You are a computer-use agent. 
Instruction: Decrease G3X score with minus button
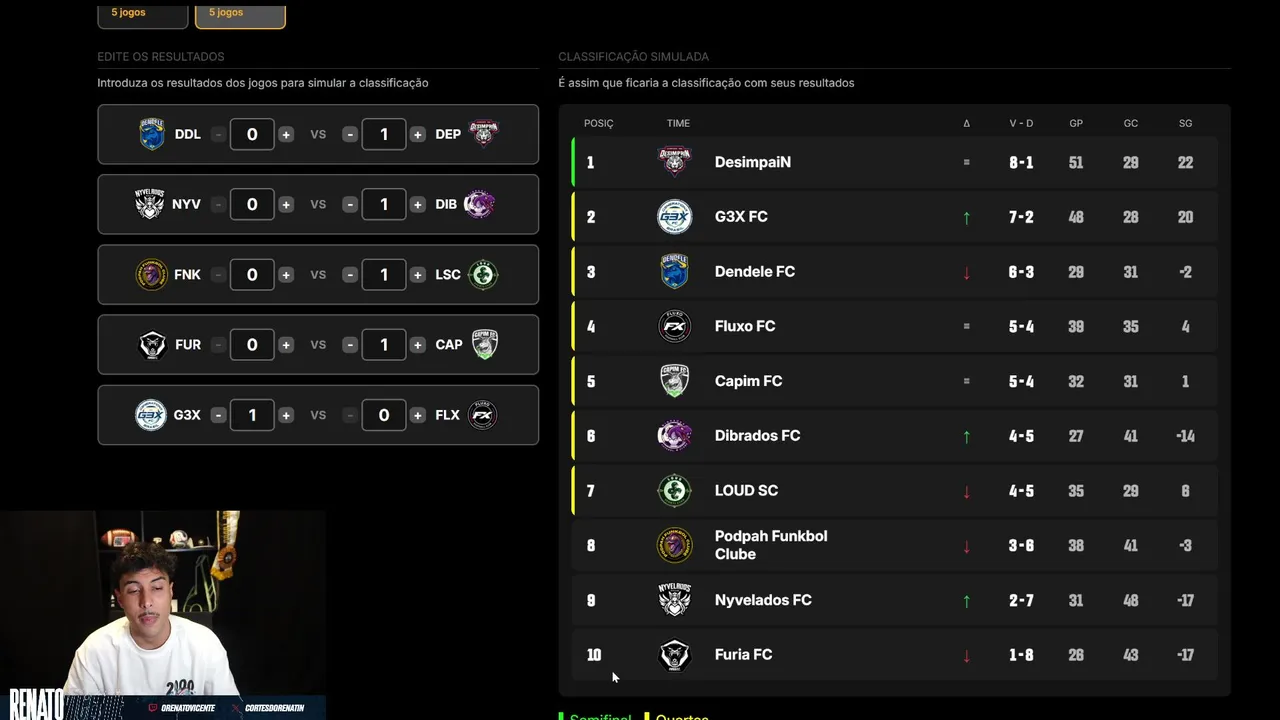218,415
